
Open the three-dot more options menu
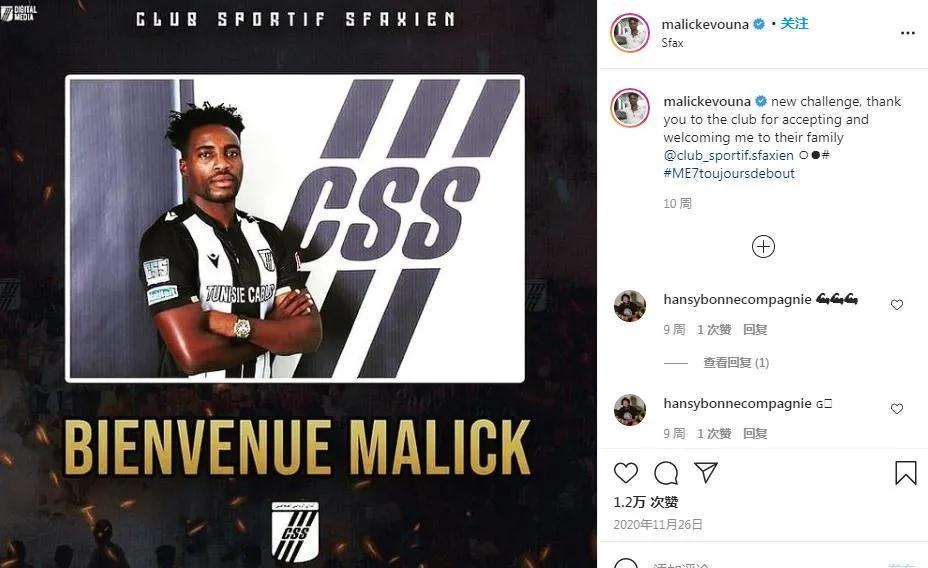[907, 33]
